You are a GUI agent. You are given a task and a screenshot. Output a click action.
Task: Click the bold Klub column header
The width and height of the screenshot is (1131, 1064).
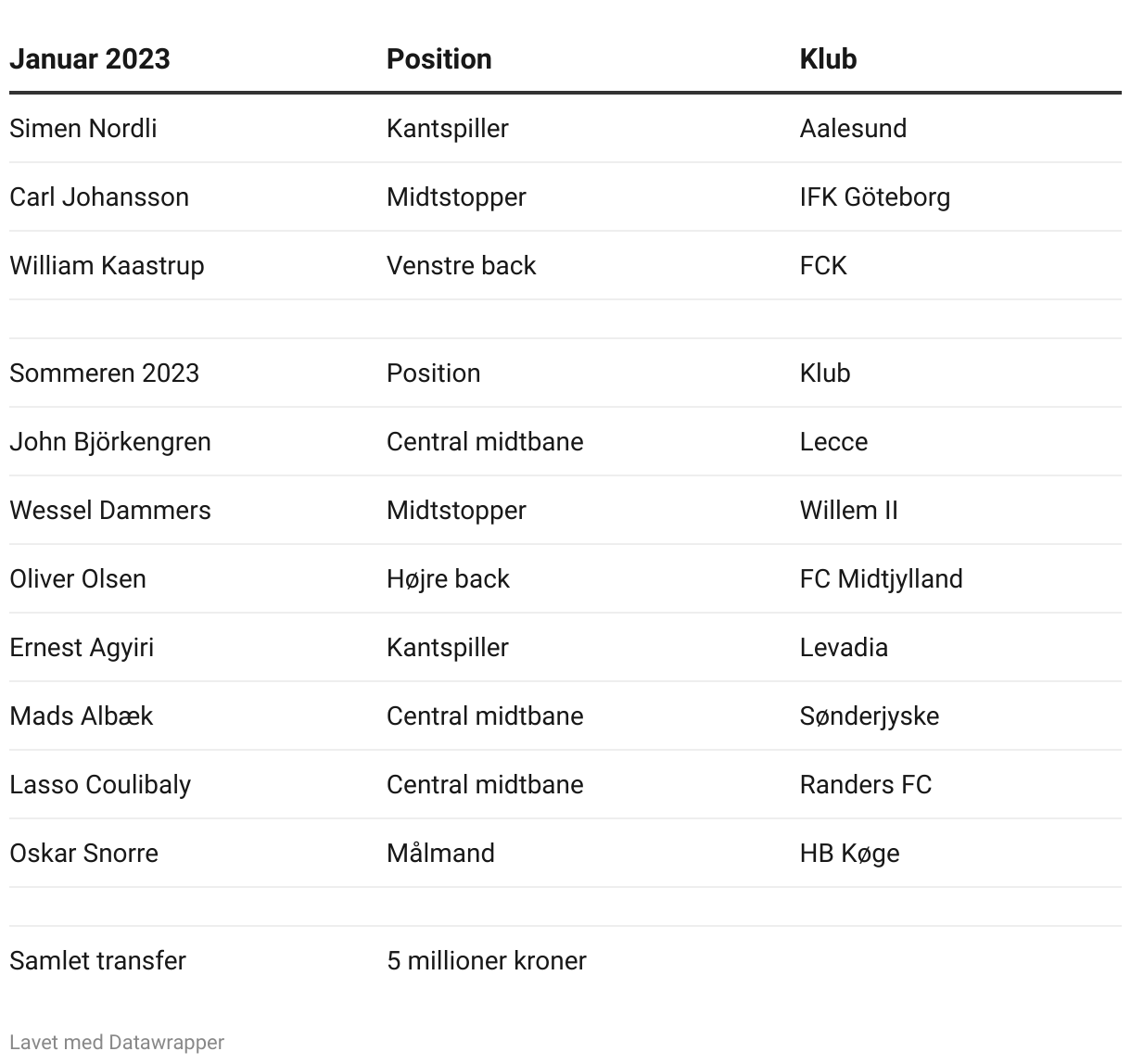click(828, 58)
